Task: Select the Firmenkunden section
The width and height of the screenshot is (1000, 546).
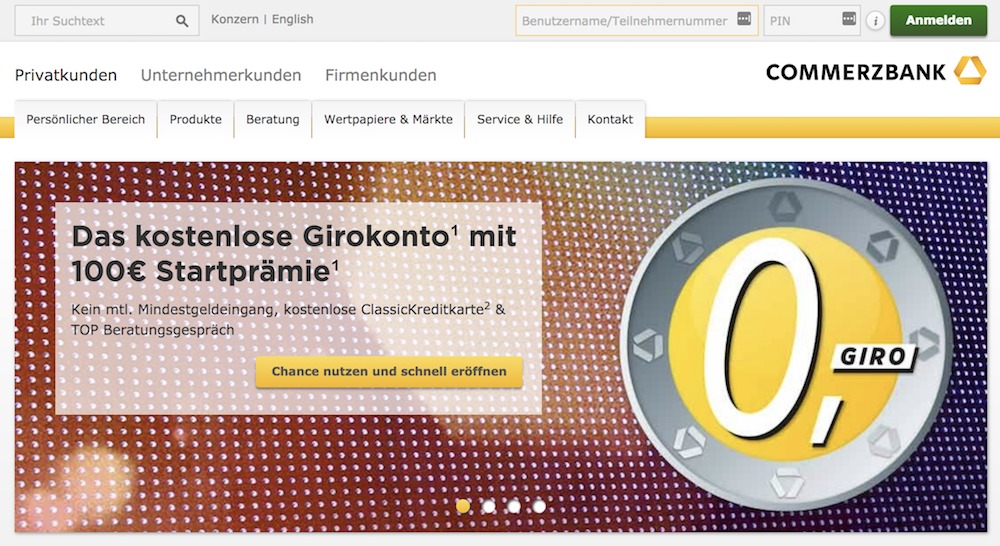Action: coord(381,75)
